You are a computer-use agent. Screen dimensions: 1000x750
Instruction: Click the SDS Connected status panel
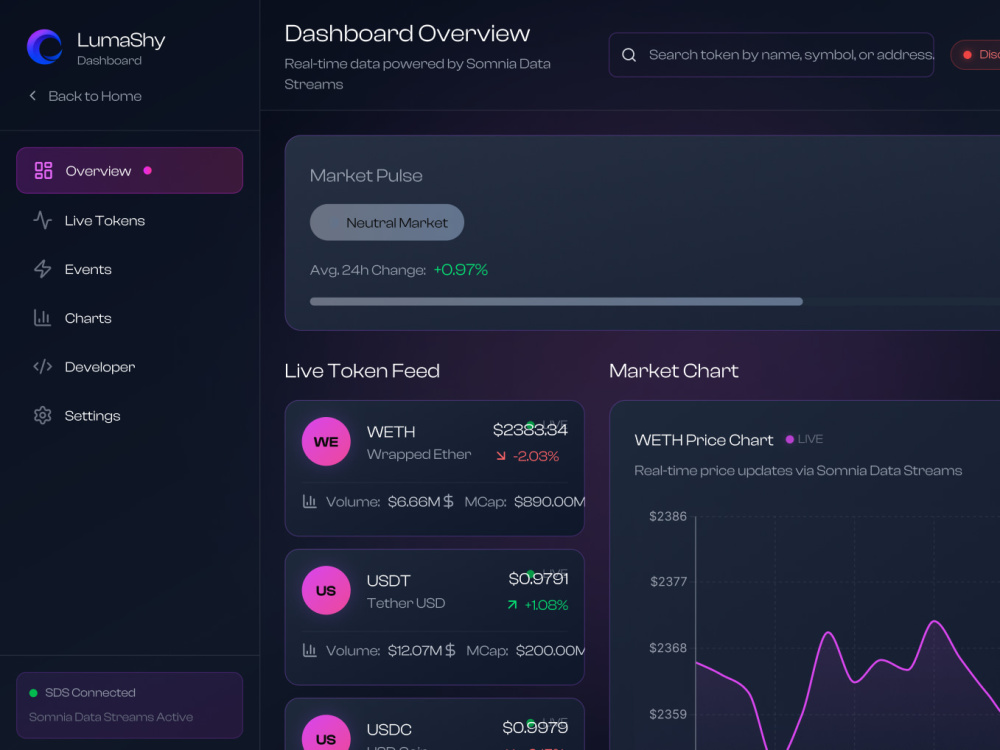click(129, 705)
